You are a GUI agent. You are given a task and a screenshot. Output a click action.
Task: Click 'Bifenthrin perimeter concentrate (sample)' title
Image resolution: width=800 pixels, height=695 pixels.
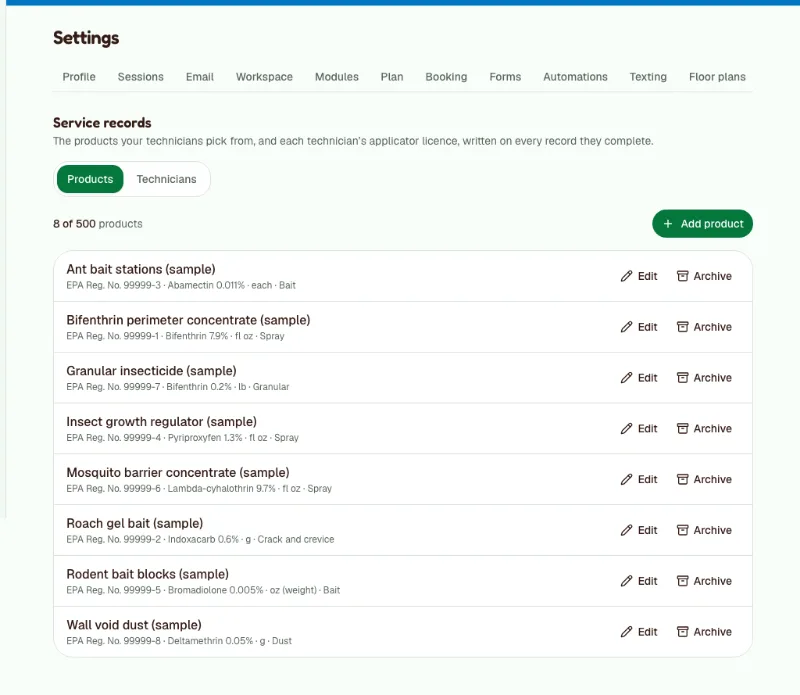click(188, 320)
